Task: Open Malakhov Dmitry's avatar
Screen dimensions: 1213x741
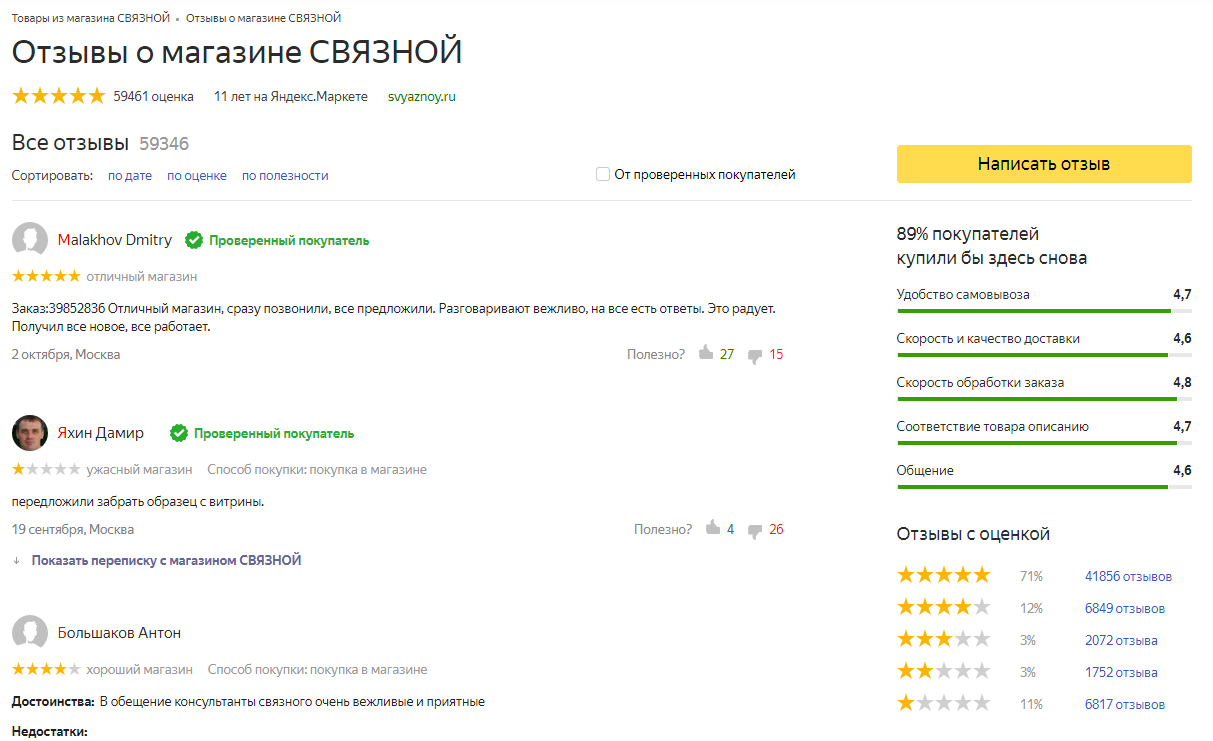Action: point(30,240)
